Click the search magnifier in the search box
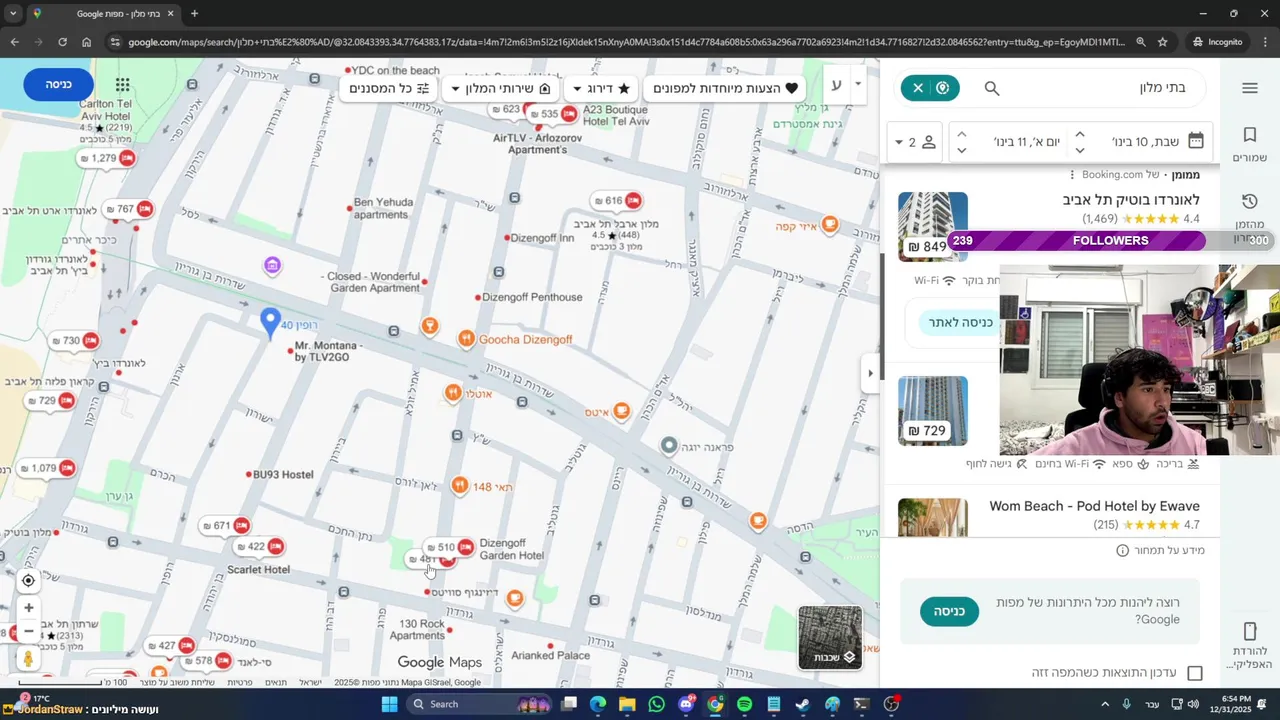This screenshot has width=1280, height=720. 992,88
